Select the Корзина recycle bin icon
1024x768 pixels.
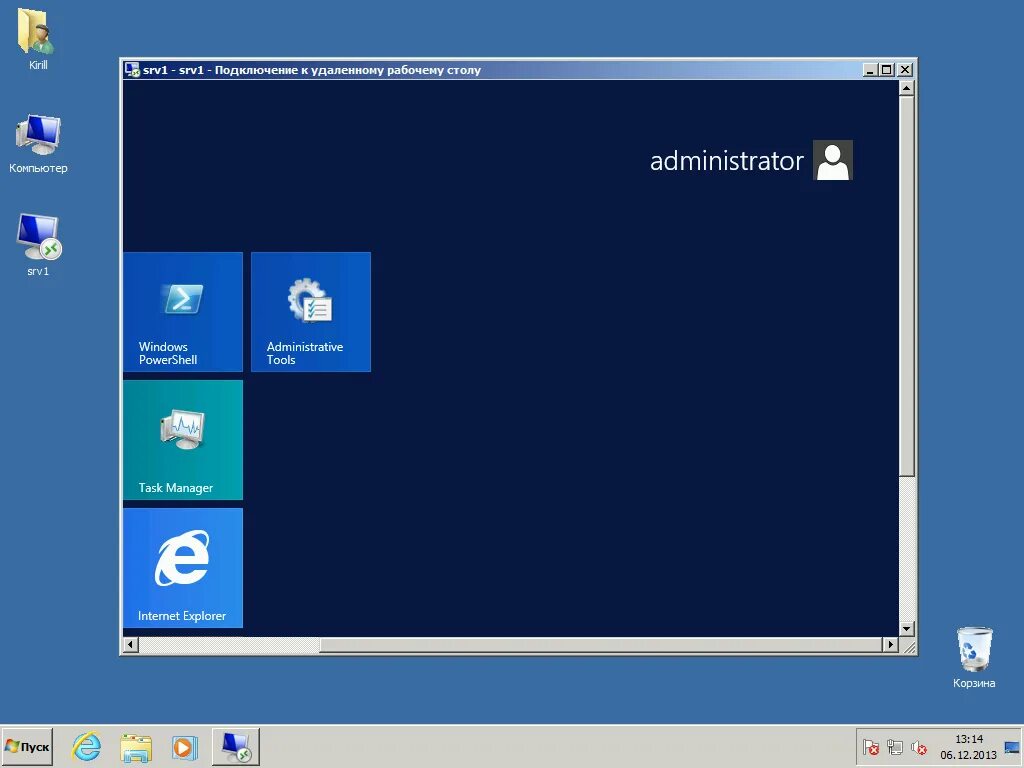coord(974,657)
